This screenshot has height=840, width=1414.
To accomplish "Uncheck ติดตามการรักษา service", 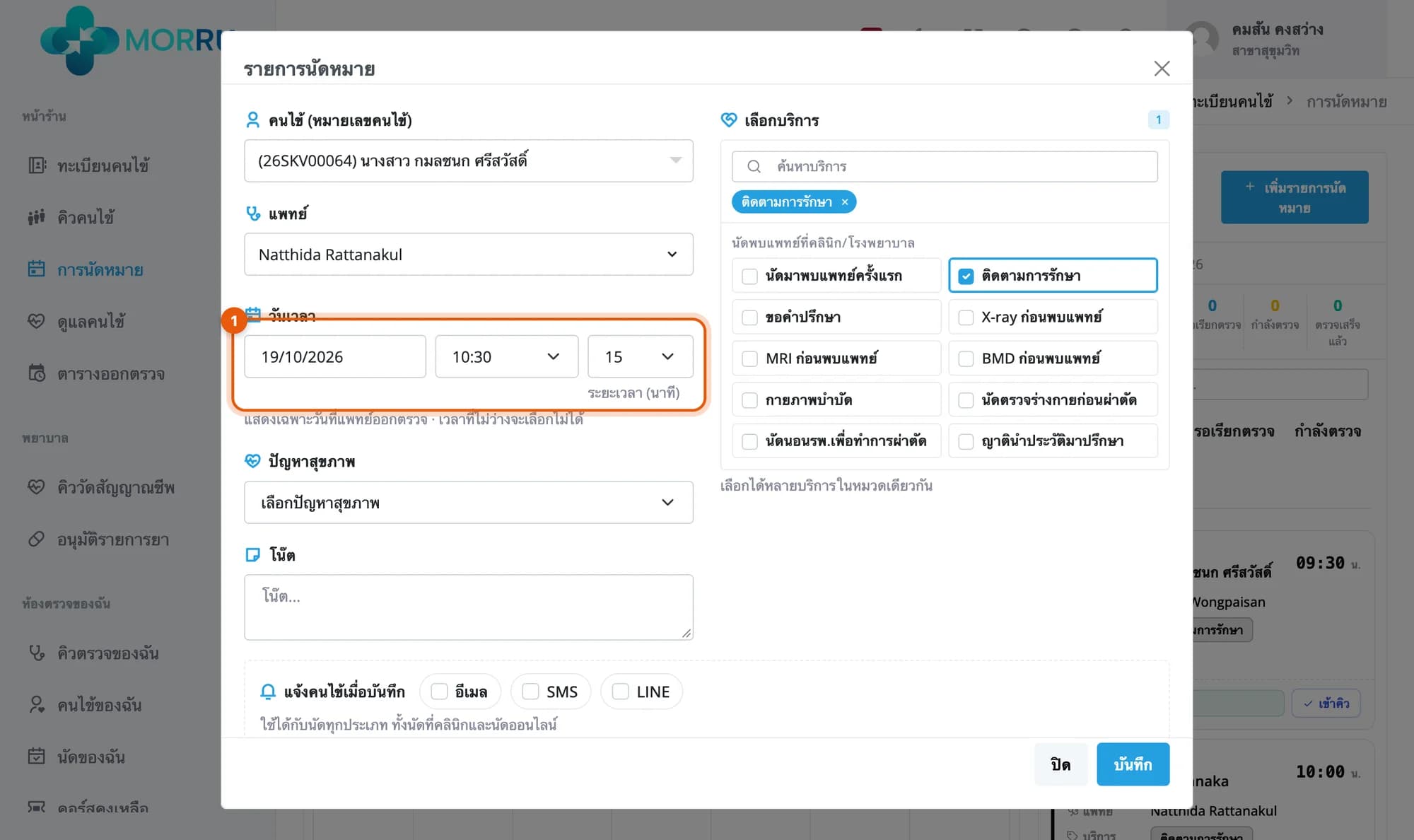I will (966, 276).
